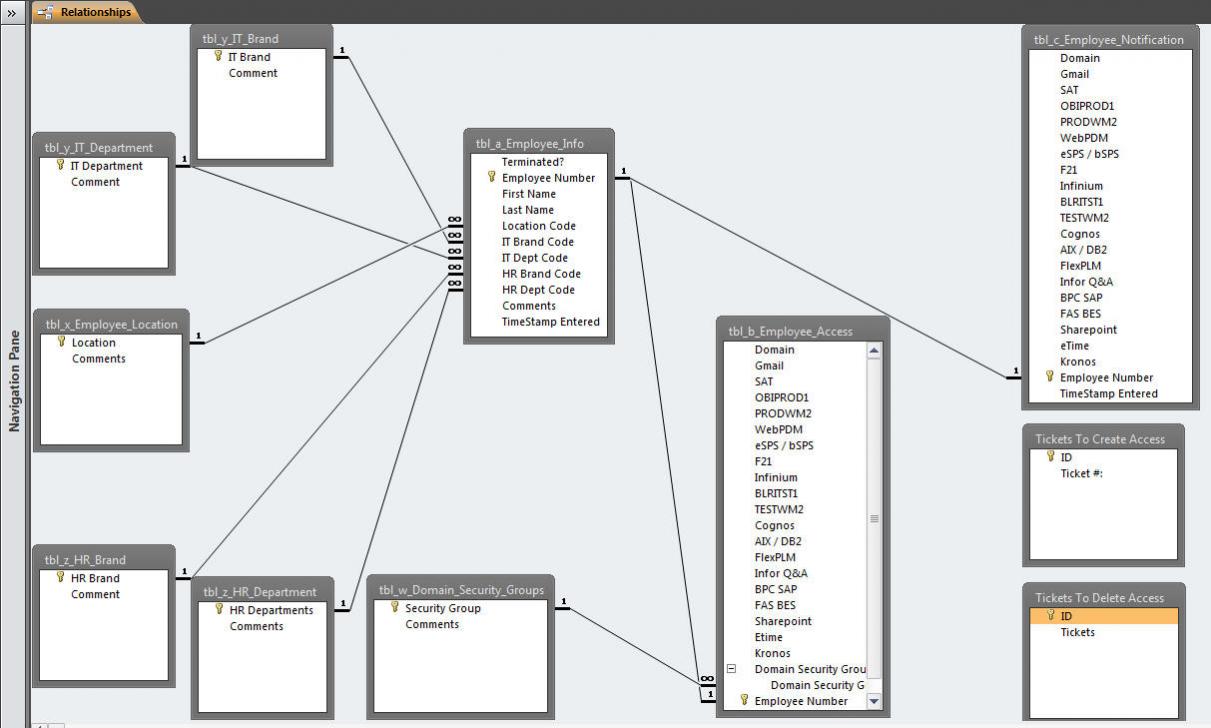This screenshot has width=1211, height=728.
Task: Select the tbl_a_Employee_Info table title
Action: [530, 143]
